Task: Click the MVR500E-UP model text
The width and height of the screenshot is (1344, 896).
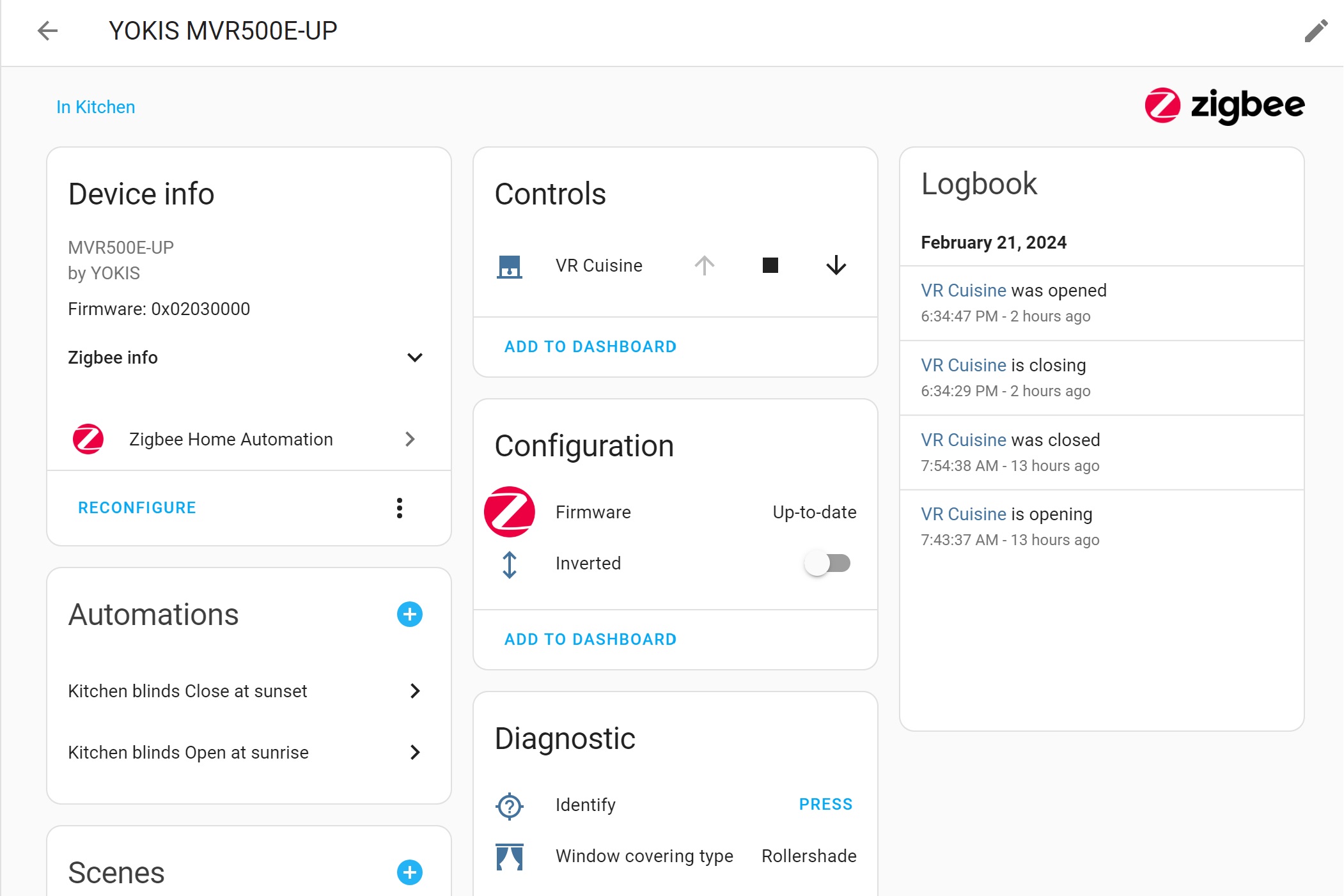Action: pos(121,247)
